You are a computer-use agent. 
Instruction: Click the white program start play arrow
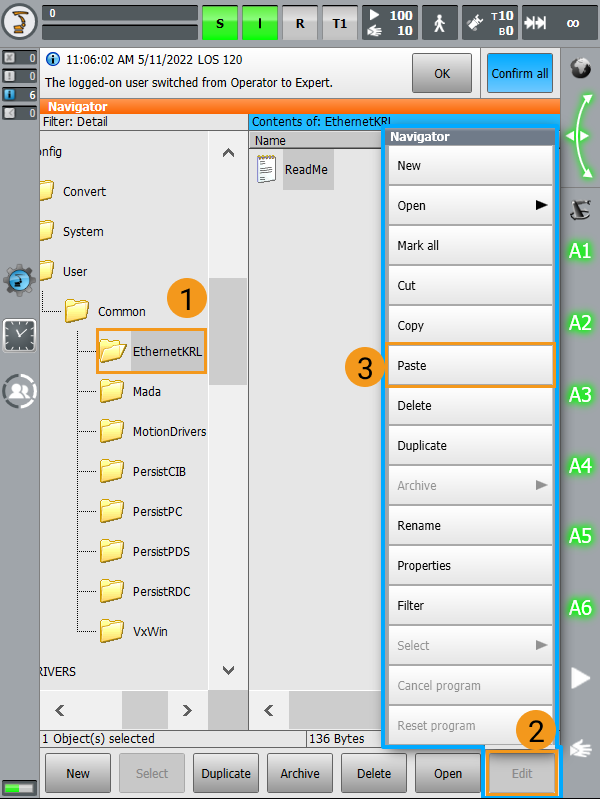(x=580, y=678)
